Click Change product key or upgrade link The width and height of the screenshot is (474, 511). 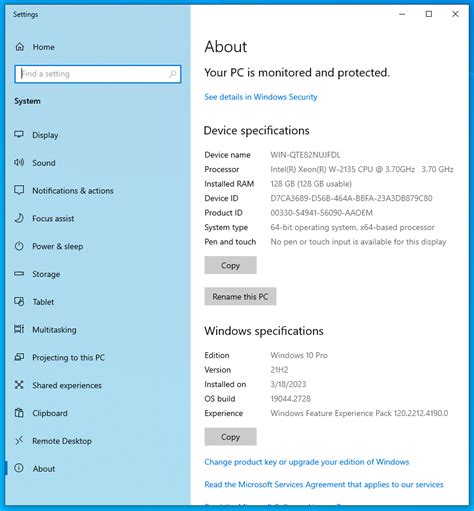pyautogui.click(x=307, y=462)
